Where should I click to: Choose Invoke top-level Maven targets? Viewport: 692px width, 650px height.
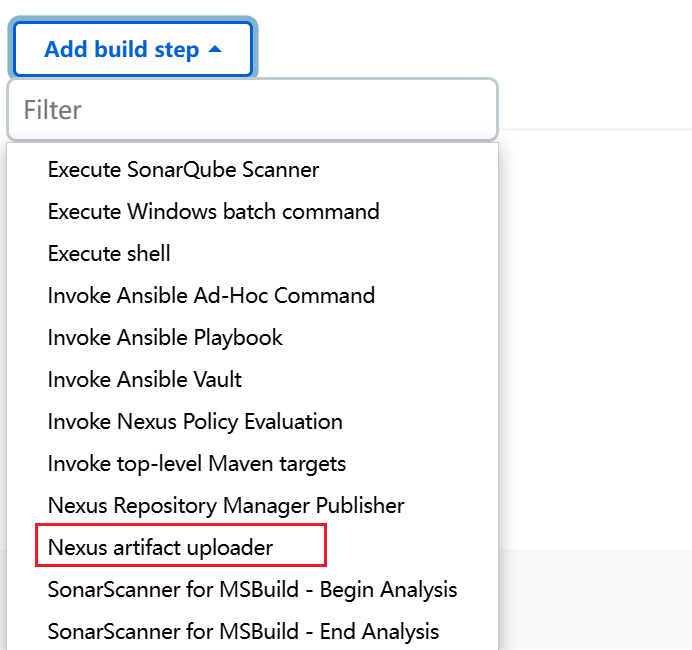point(197,463)
